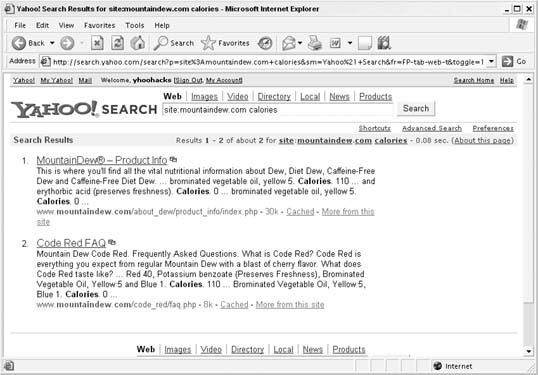Open the Mail icon dropdown arrow
The image size is (538, 375).
(300, 43)
